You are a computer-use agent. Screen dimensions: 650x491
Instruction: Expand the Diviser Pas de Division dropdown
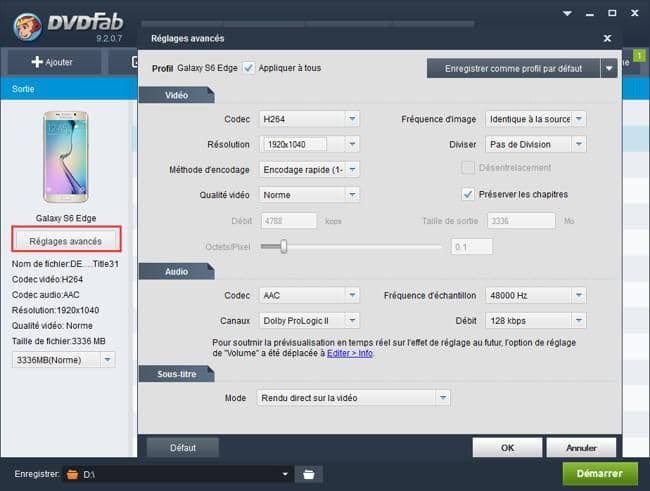point(536,144)
